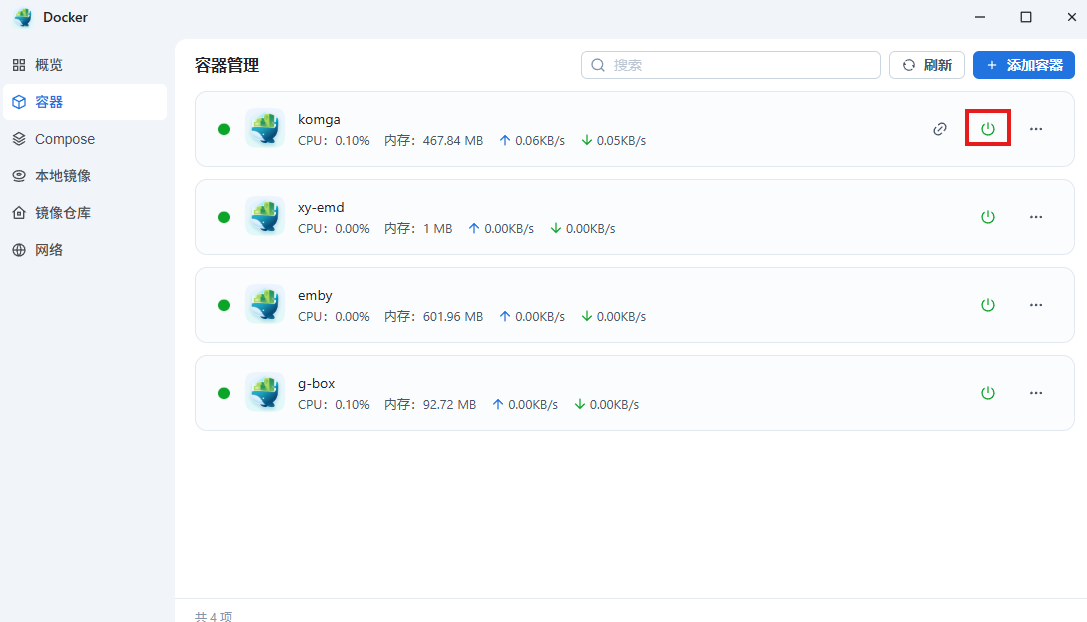Click the green status dot for xy-emd
This screenshot has height=622, width=1087.
click(x=224, y=217)
